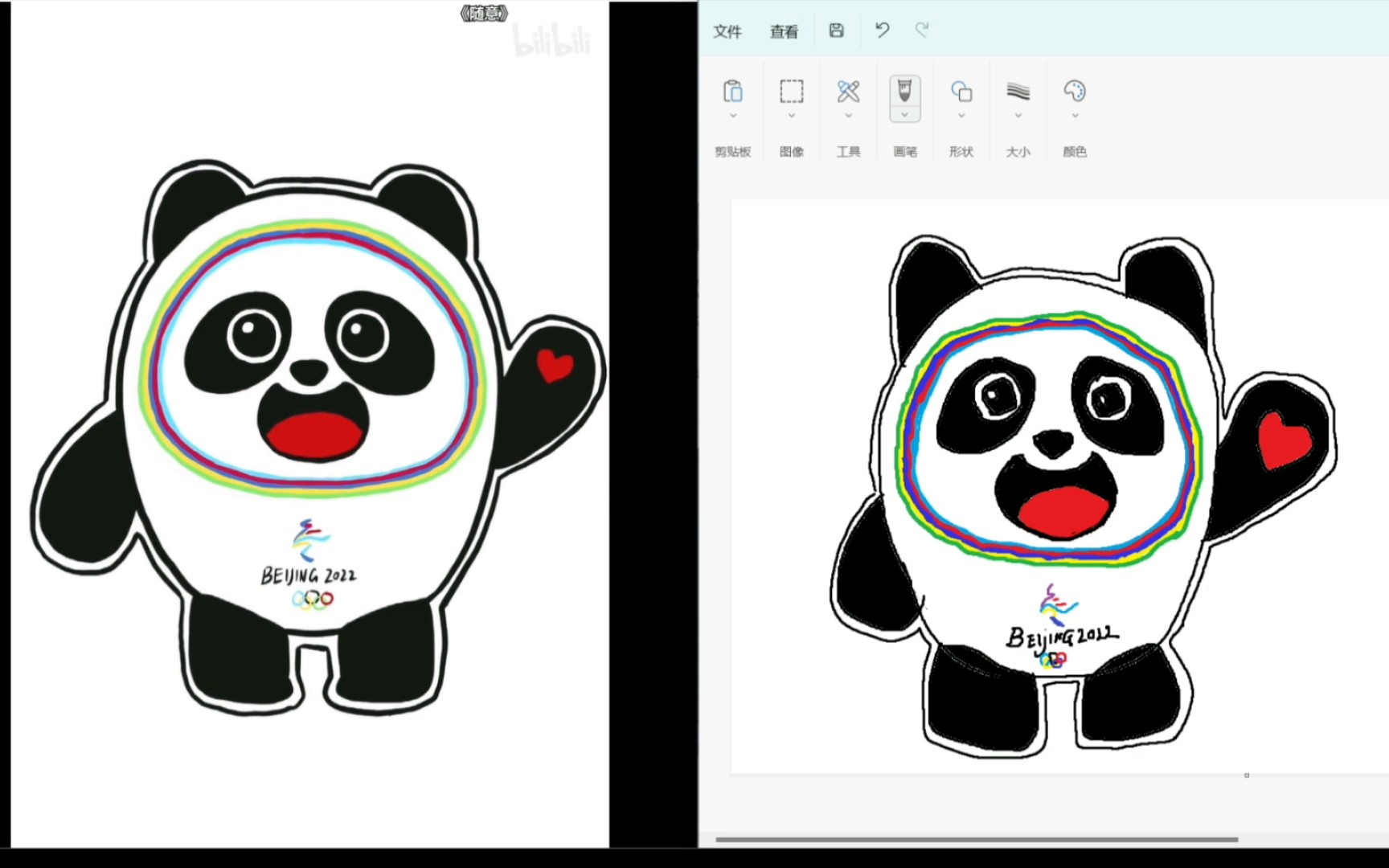Click the clipboard paste icon
The image size is (1389, 868).
pos(733,91)
